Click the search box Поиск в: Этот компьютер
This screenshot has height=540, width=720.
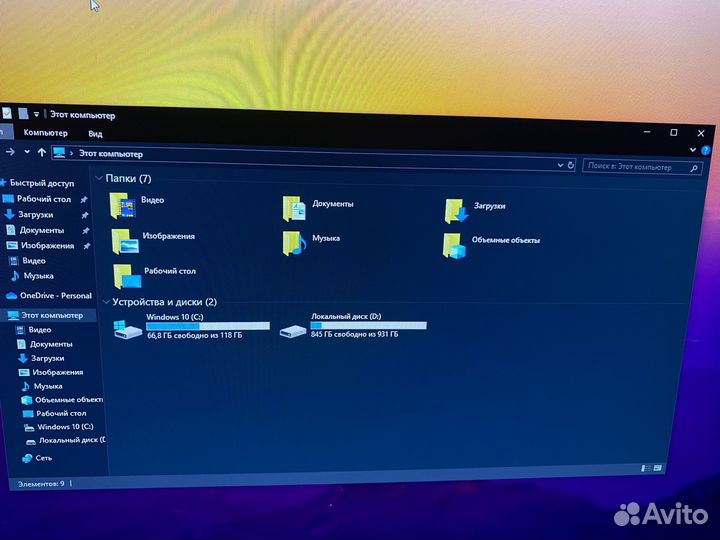[640, 167]
